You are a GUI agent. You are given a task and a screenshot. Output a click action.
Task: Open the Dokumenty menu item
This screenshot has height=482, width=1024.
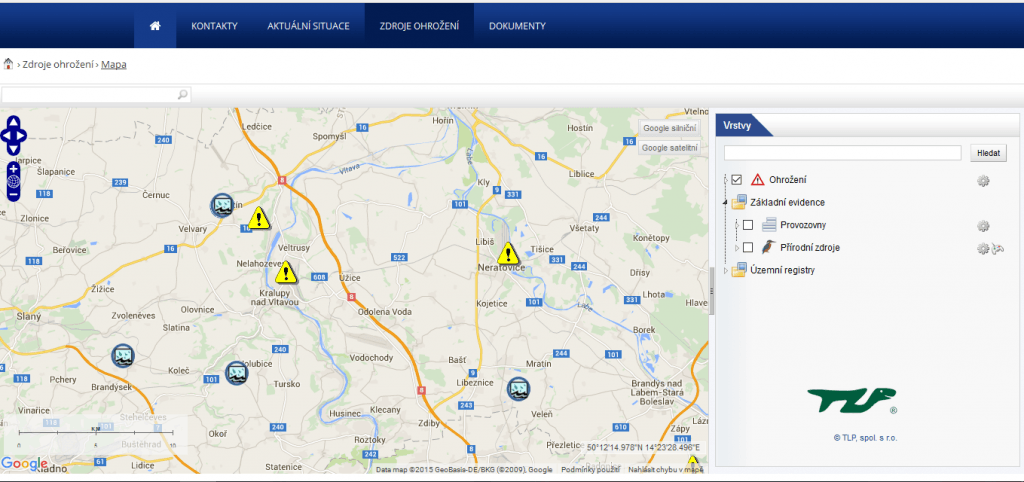(x=517, y=26)
